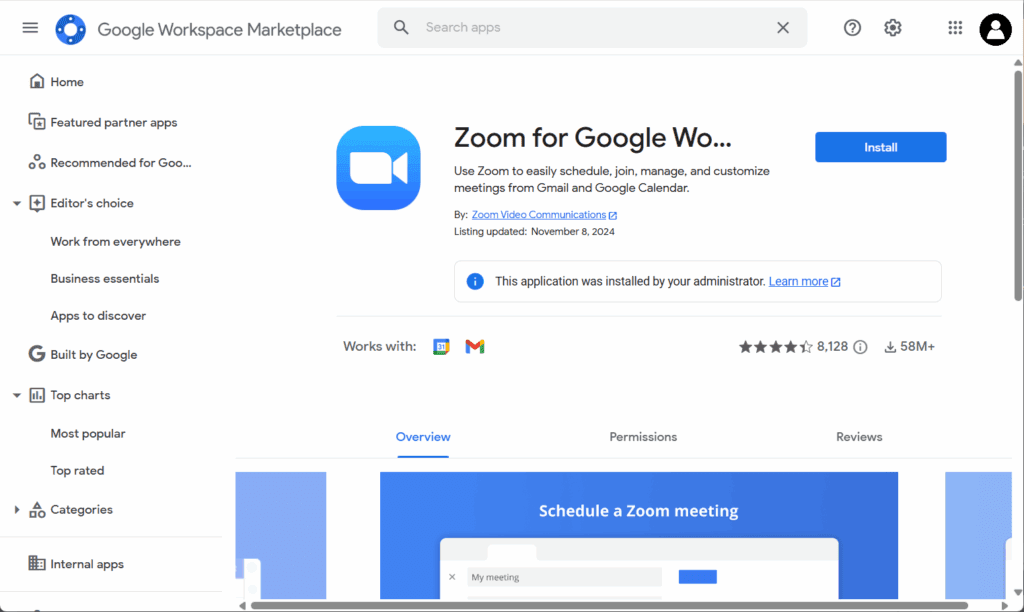This screenshot has width=1024, height=612.
Task: Collapse the Editor's choice section
Action: (17, 203)
